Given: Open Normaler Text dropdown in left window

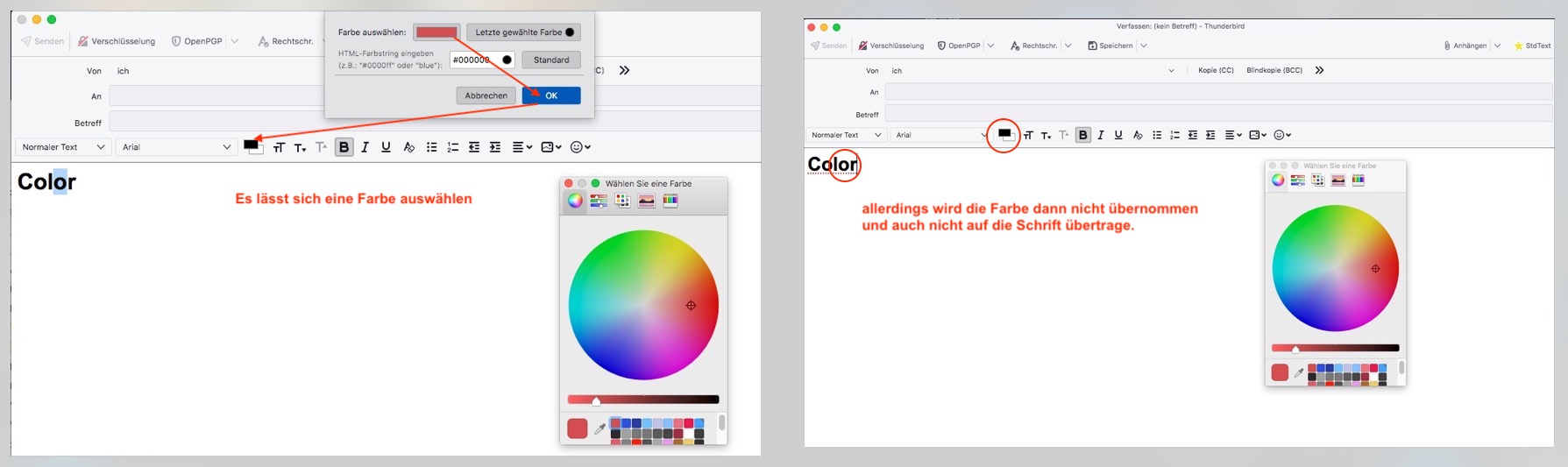Looking at the screenshot, I should [63, 147].
